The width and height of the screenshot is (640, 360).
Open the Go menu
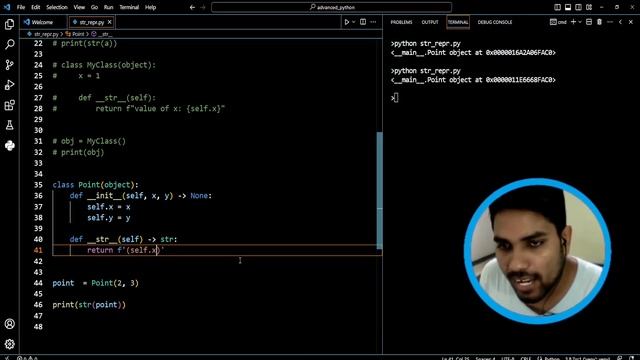(x=94, y=7)
